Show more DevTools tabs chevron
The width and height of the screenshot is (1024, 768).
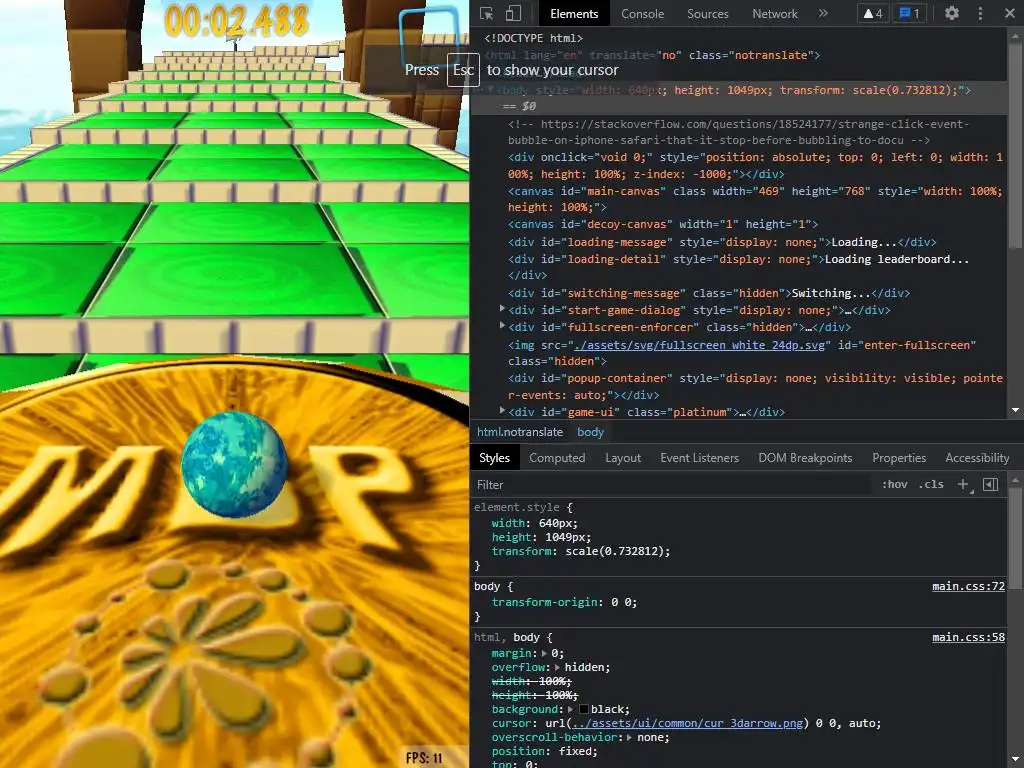(x=823, y=13)
